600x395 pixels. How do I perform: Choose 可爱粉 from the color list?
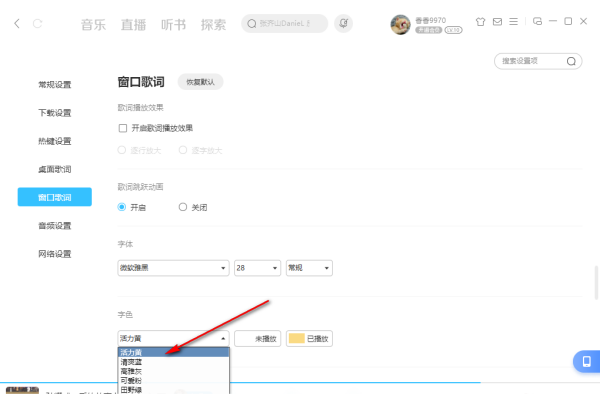[x=173, y=380]
